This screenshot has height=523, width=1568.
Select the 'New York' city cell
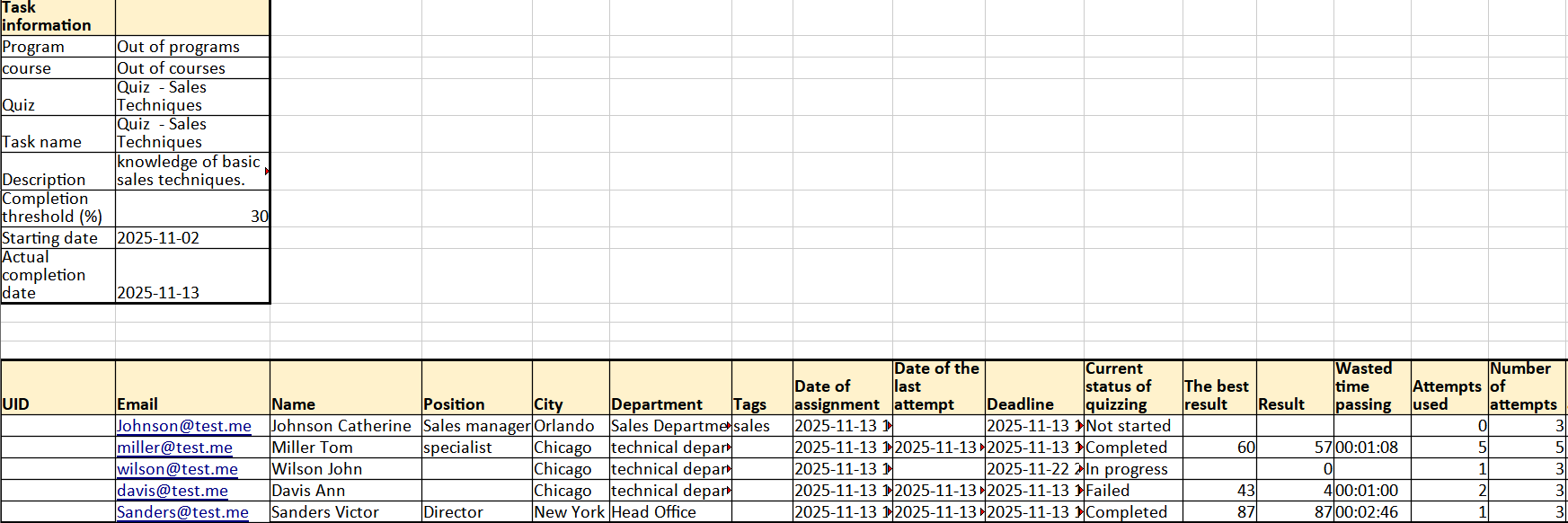pos(570,512)
